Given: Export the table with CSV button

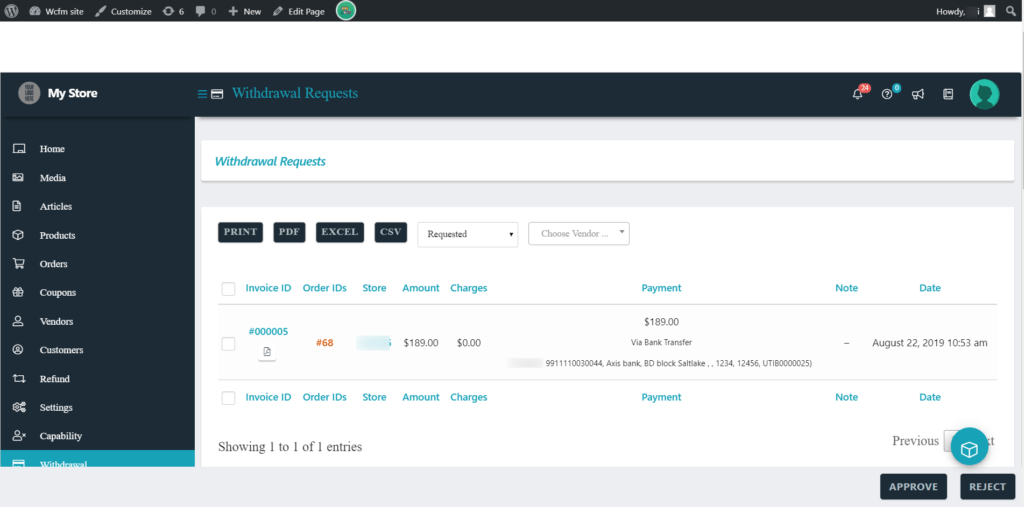Looking at the screenshot, I should tap(391, 233).
